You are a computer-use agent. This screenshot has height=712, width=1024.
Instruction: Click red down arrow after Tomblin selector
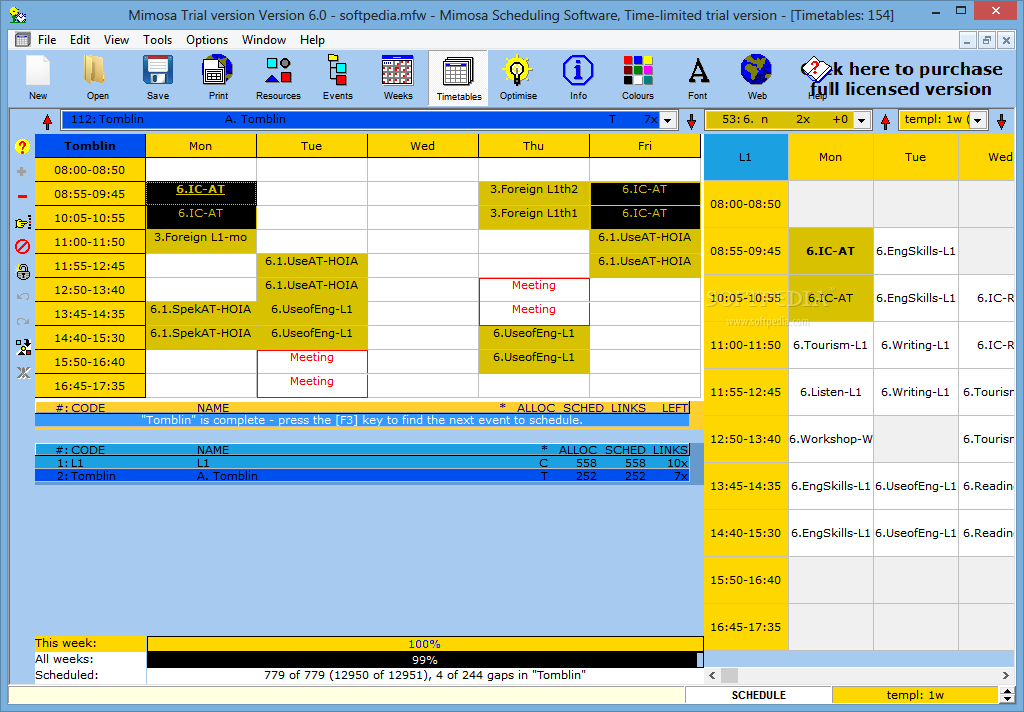coord(692,121)
